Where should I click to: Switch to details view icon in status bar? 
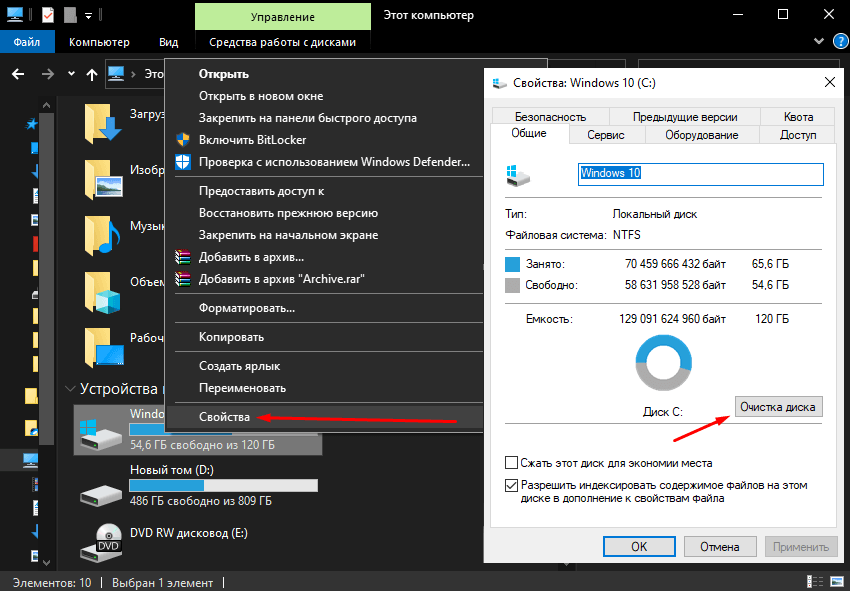point(815,582)
